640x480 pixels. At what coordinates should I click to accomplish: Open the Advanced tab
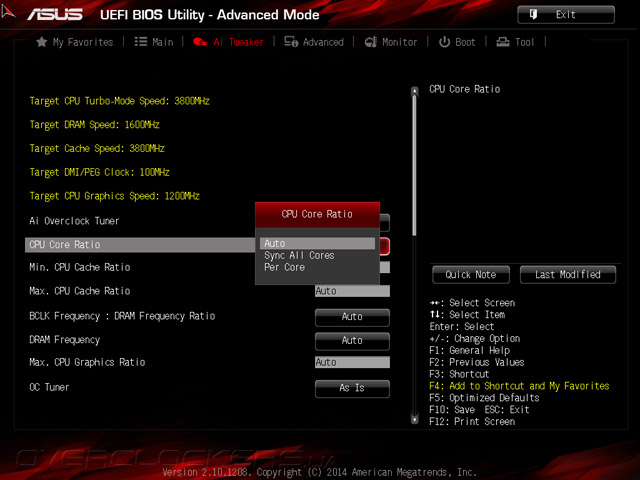314,42
